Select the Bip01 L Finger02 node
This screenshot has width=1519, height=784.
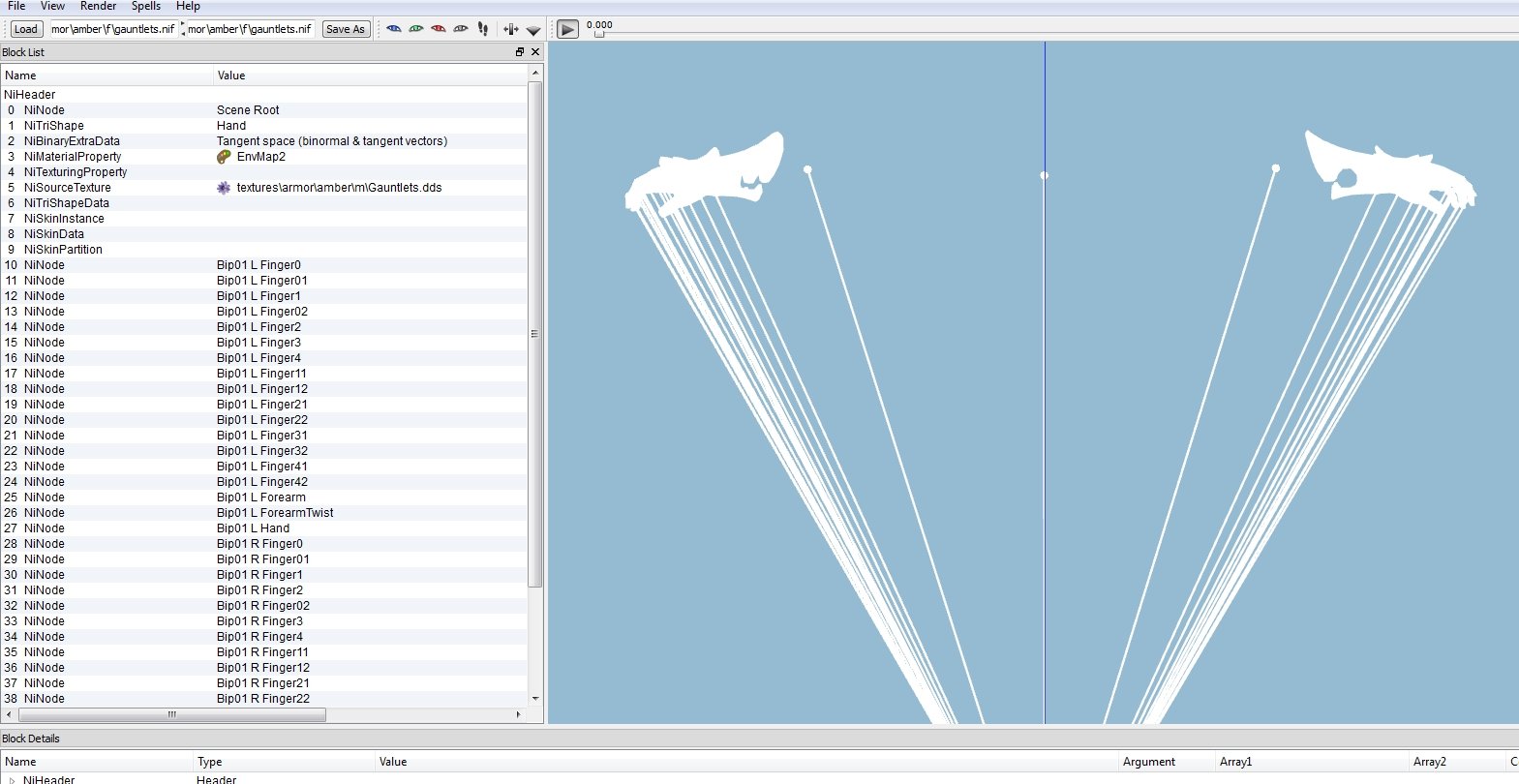[264, 312]
